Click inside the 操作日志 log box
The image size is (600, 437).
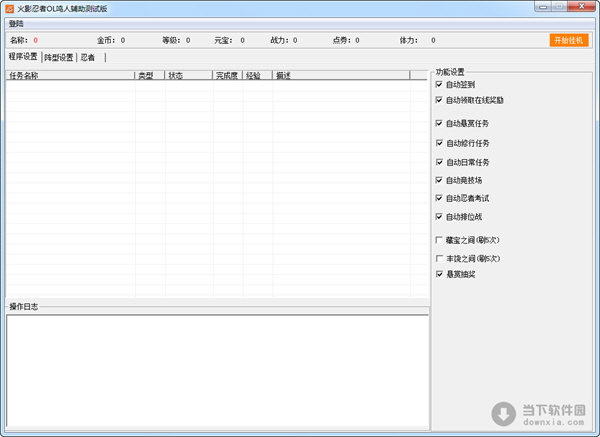[x=217, y=370]
